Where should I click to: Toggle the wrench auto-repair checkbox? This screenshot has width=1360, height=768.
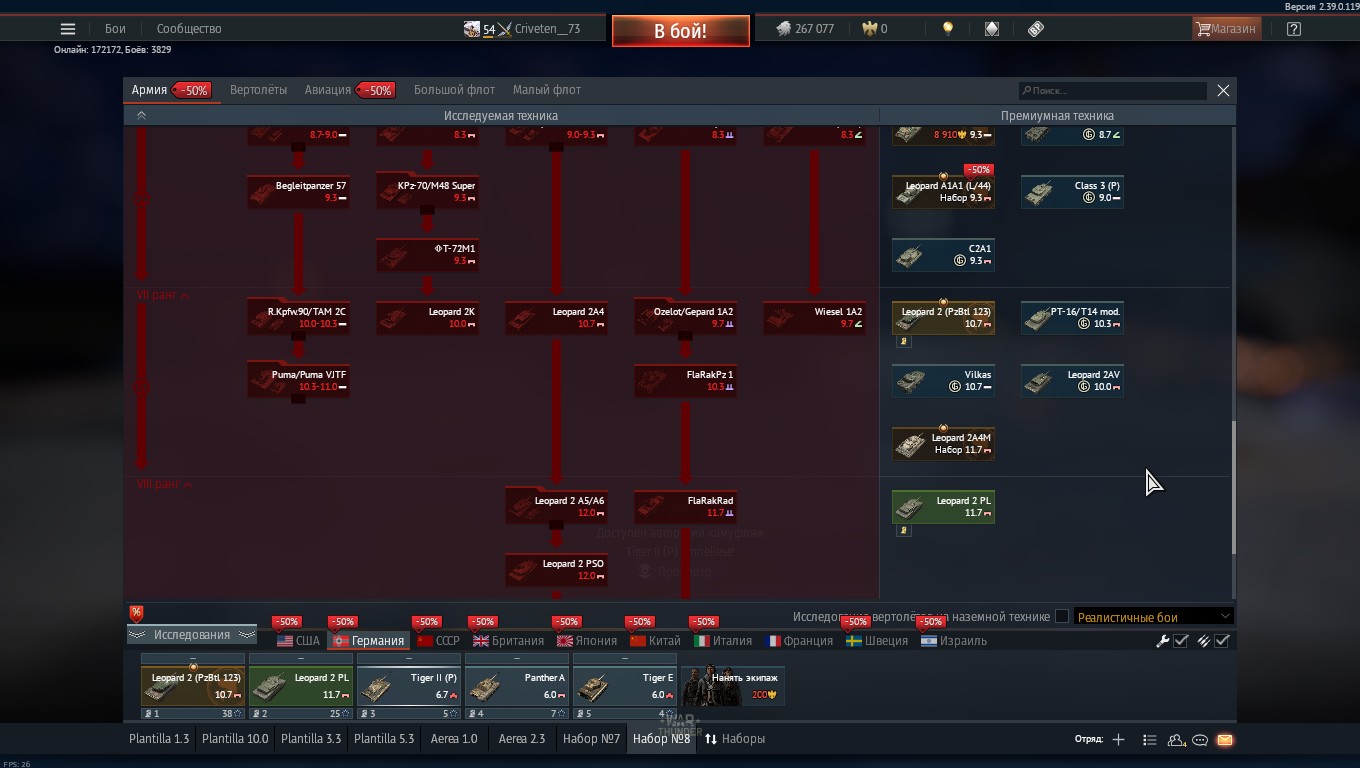1181,641
